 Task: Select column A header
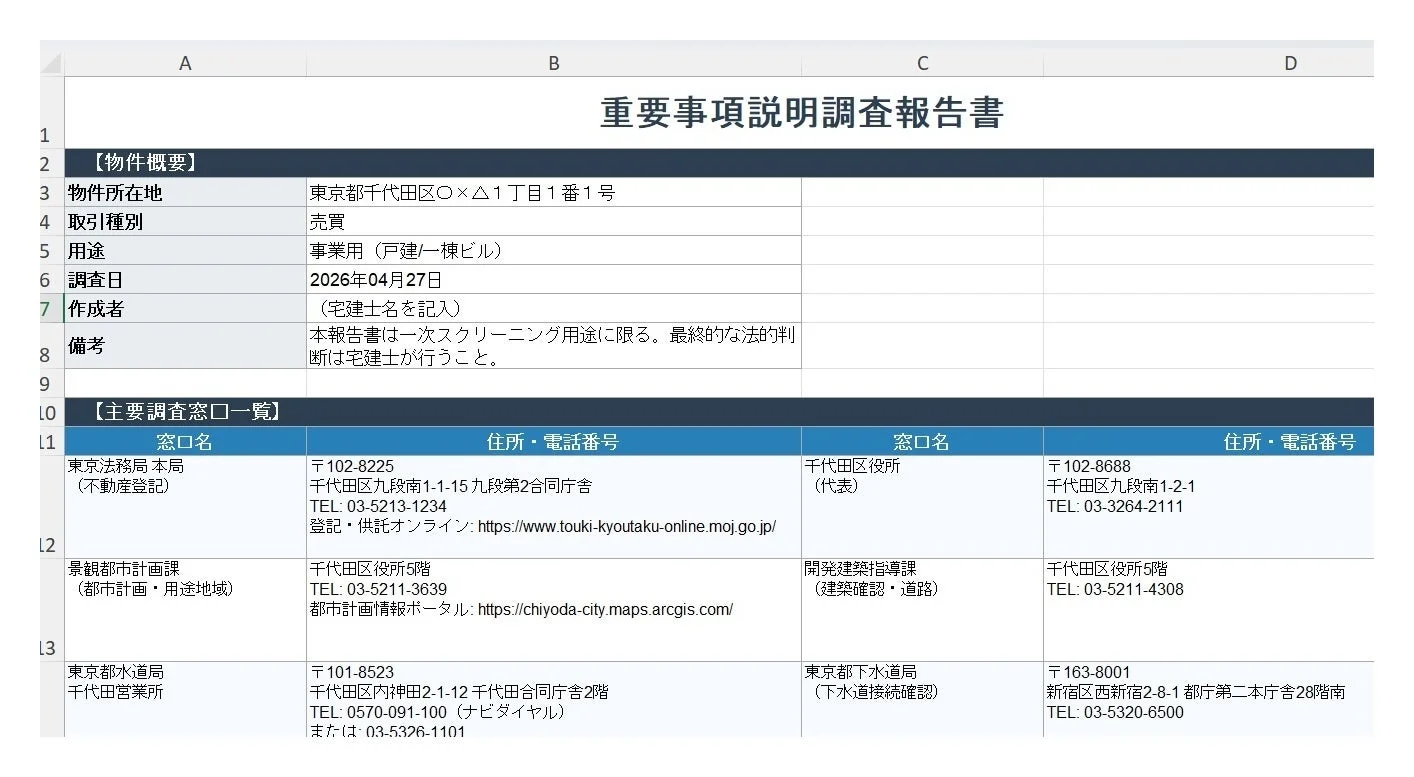click(185, 62)
